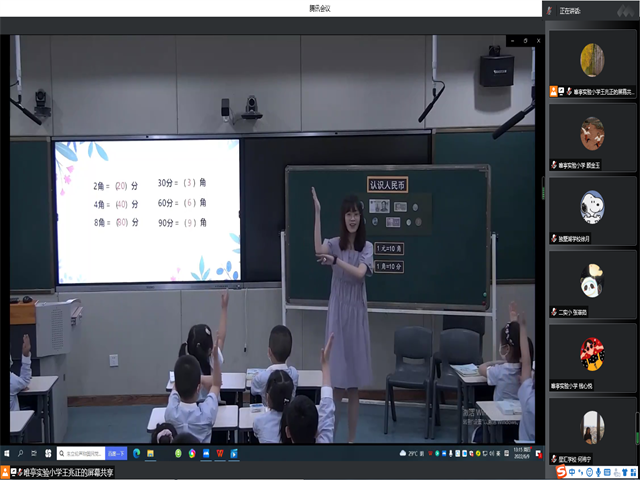Viewport: 640px width, 480px height.
Task: Click the muted microphone icon beside 正在讲话
Action: (550, 11)
